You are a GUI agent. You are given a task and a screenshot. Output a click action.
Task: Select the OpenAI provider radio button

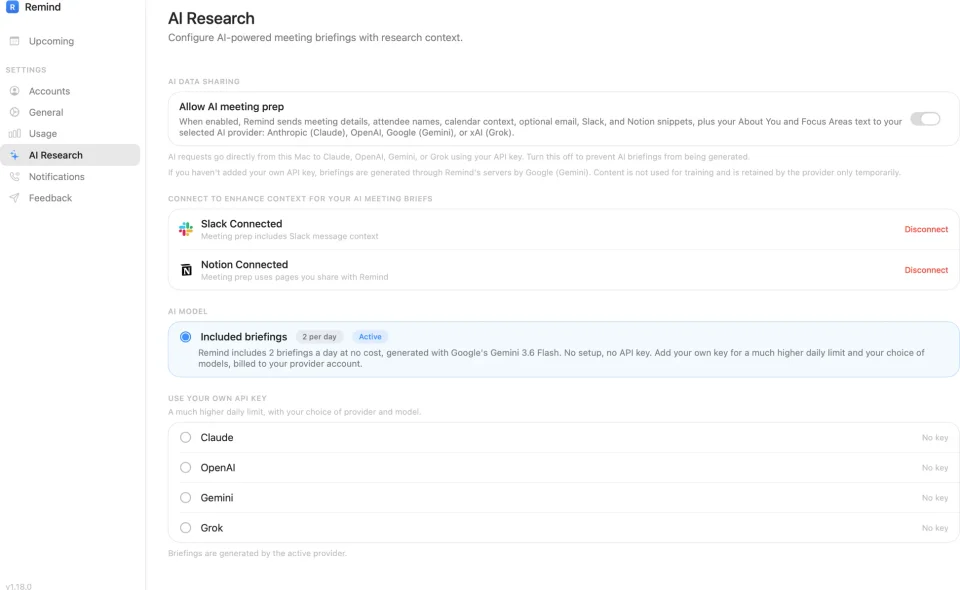tap(186, 467)
